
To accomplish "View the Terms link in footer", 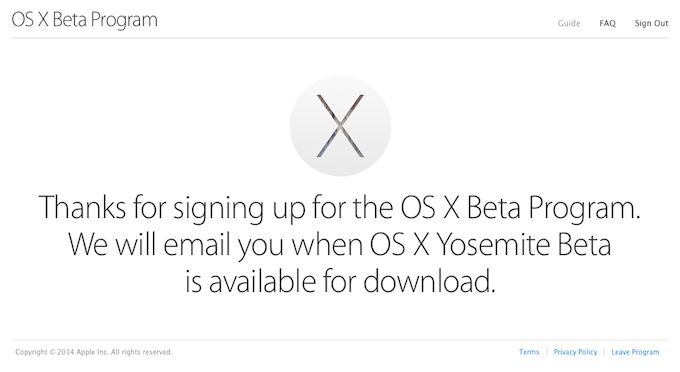I will pos(529,352).
